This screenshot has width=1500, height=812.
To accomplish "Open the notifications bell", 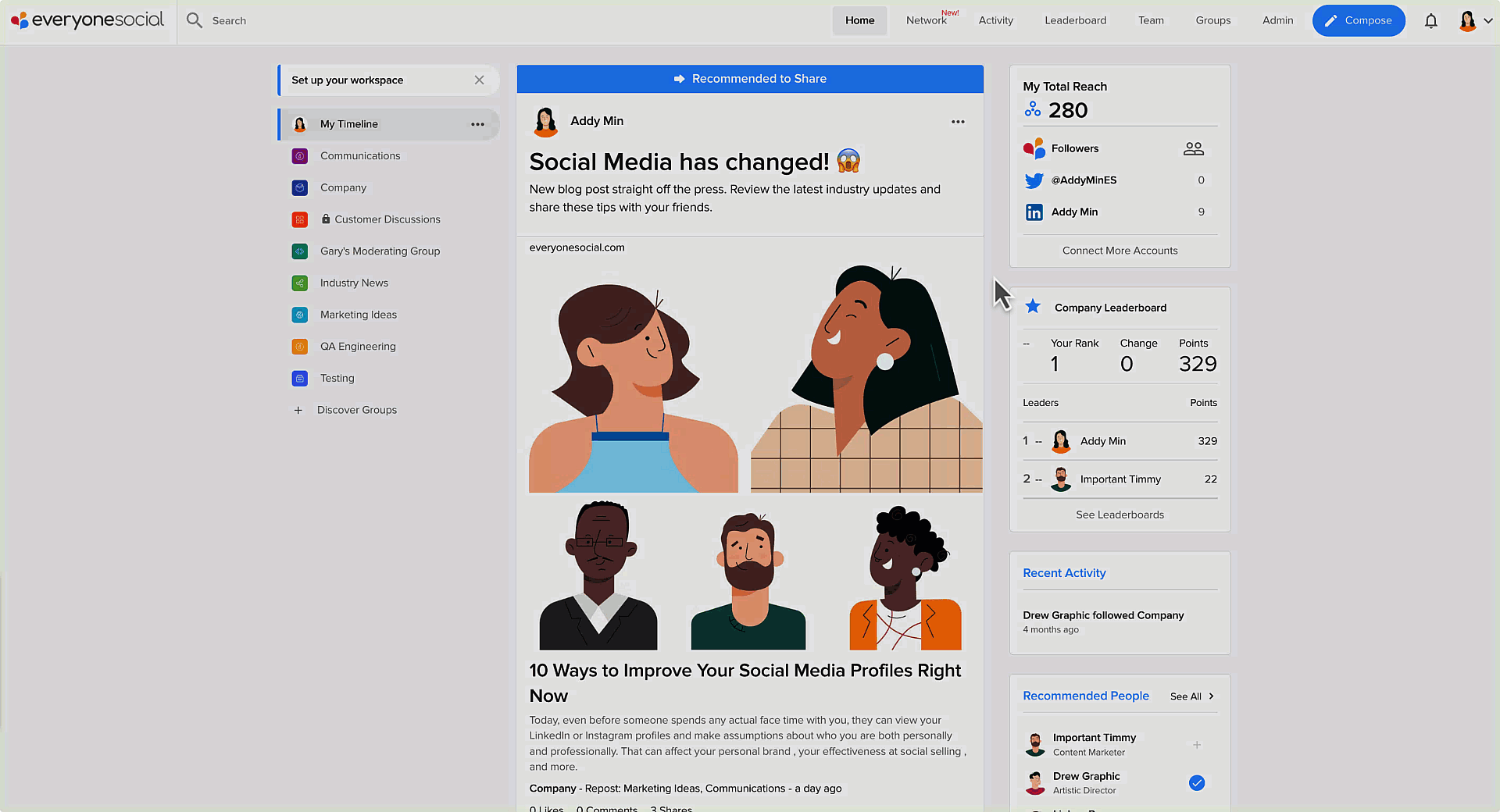I will (1431, 21).
